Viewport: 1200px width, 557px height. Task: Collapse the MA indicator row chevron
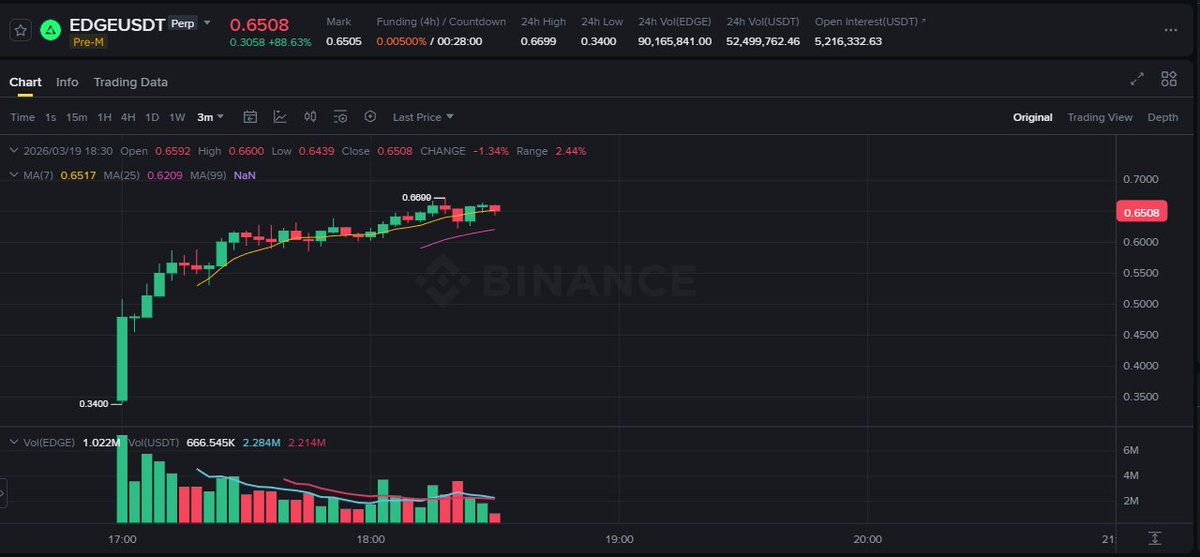click(x=14, y=175)
